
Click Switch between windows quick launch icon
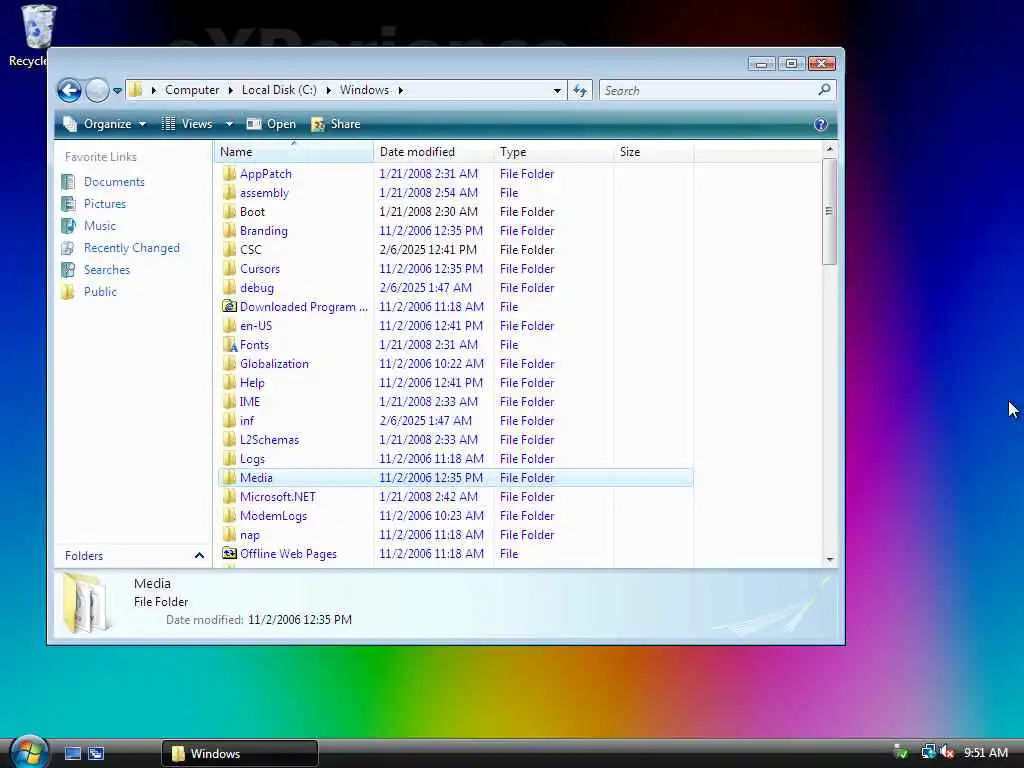pyautogui.click(x=96, y=754)
